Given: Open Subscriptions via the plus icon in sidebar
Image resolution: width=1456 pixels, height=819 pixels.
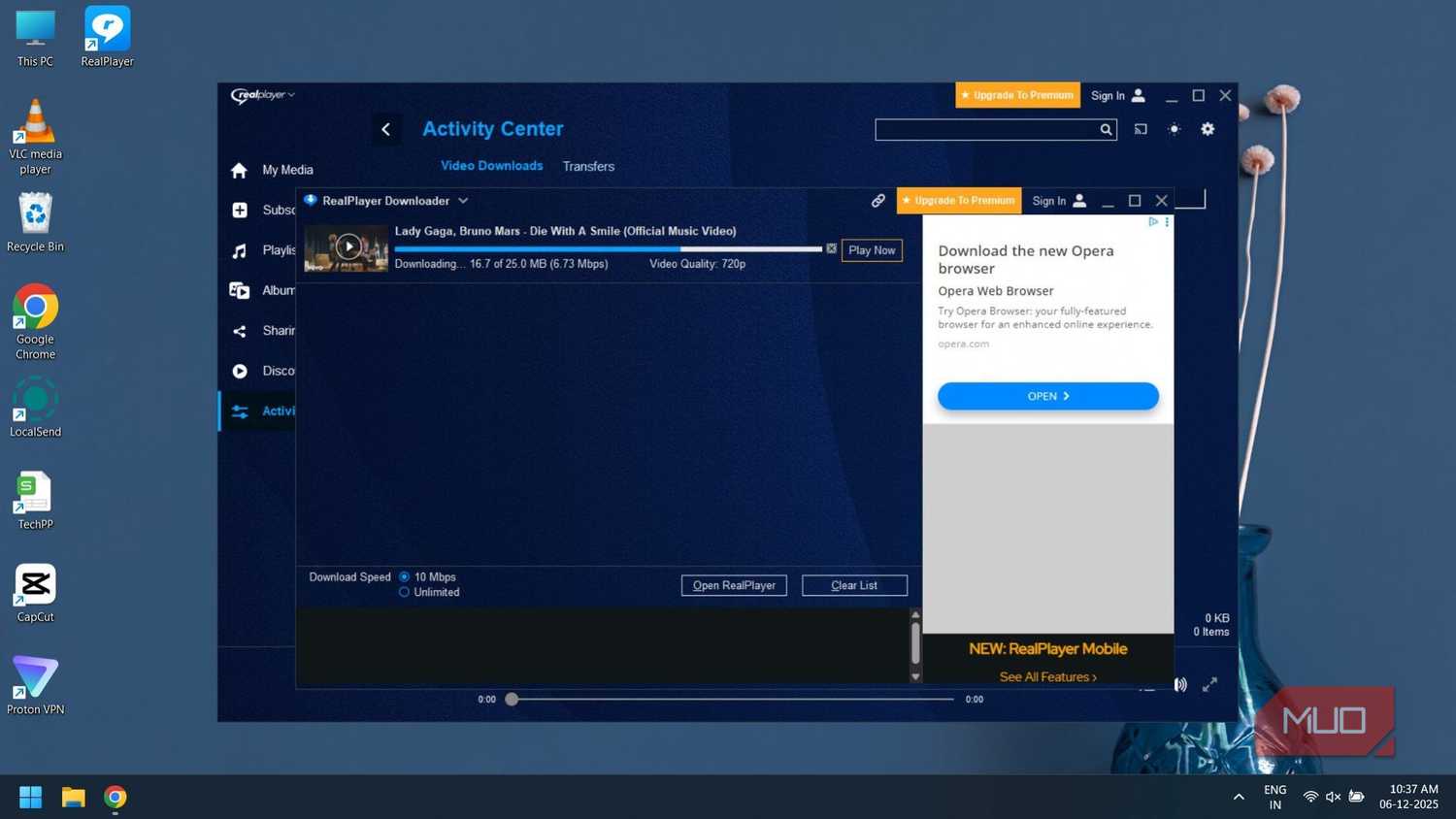Looking at the screenshot, I should click(x=240, y=210).
